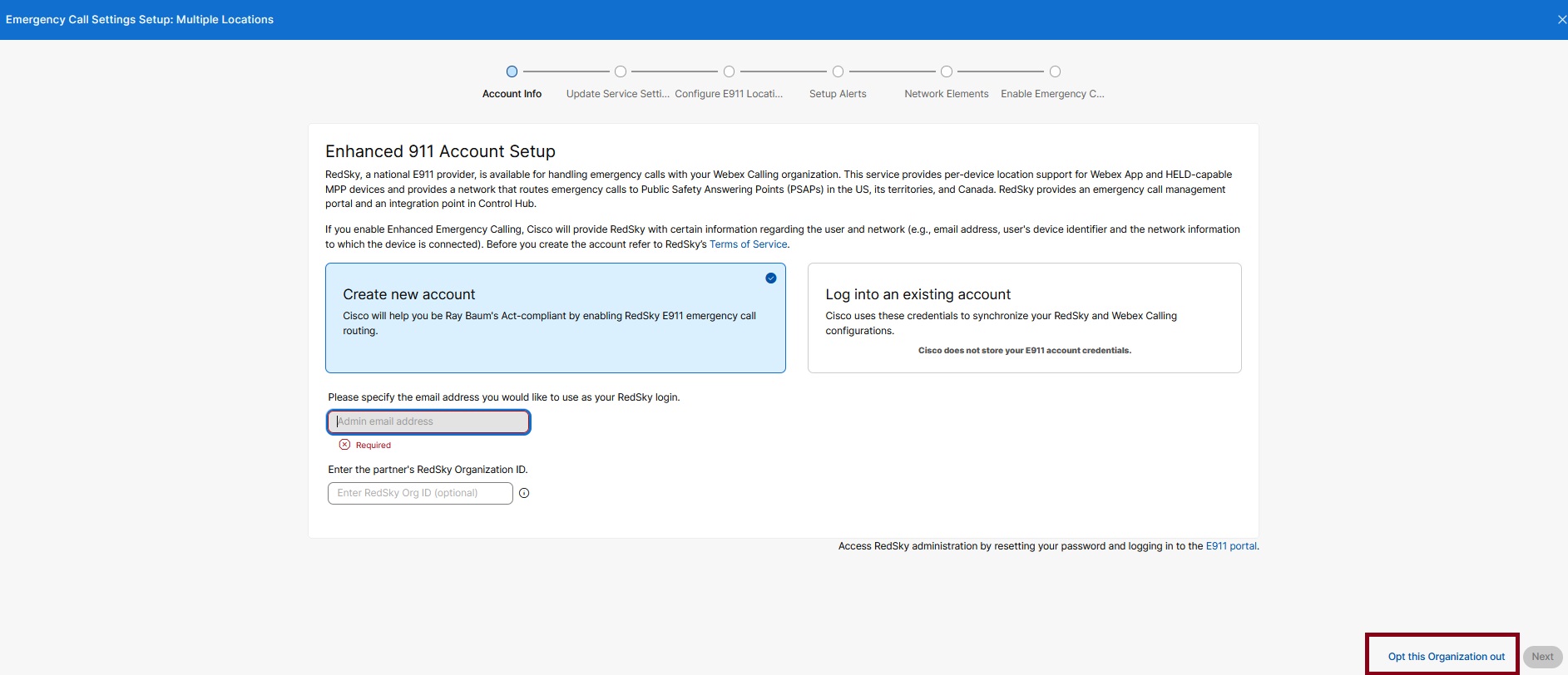
Task: Click the Enhanced 911 Account Setup heading
Action: tap(440, 151)
